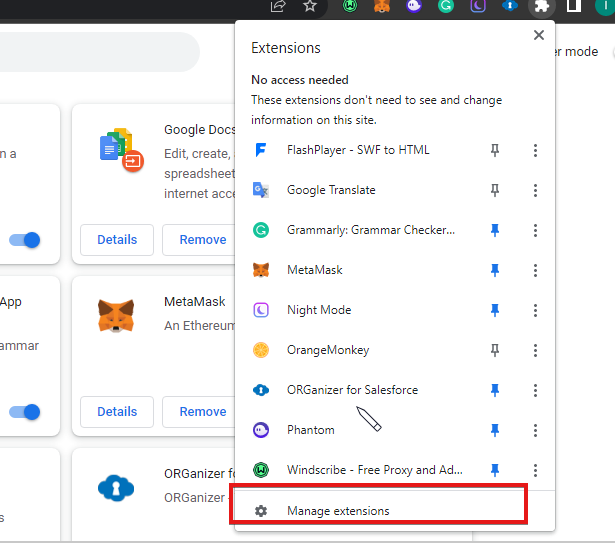Unpin MetaMask from the toolbar
This screenshot has width=615, height=543.
click(x=495, y=270)
